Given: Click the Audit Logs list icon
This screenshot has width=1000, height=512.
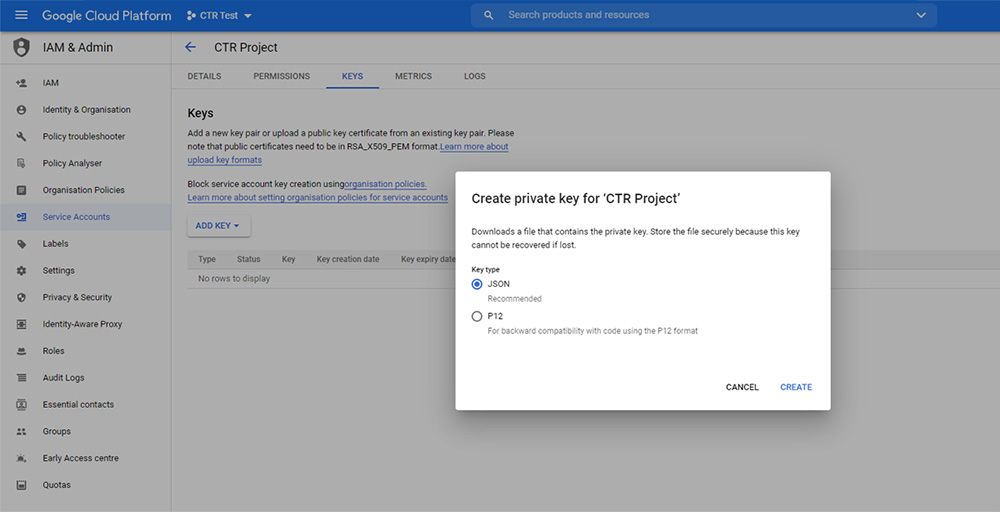Looking at the screenshot, I should click(21, 378).
